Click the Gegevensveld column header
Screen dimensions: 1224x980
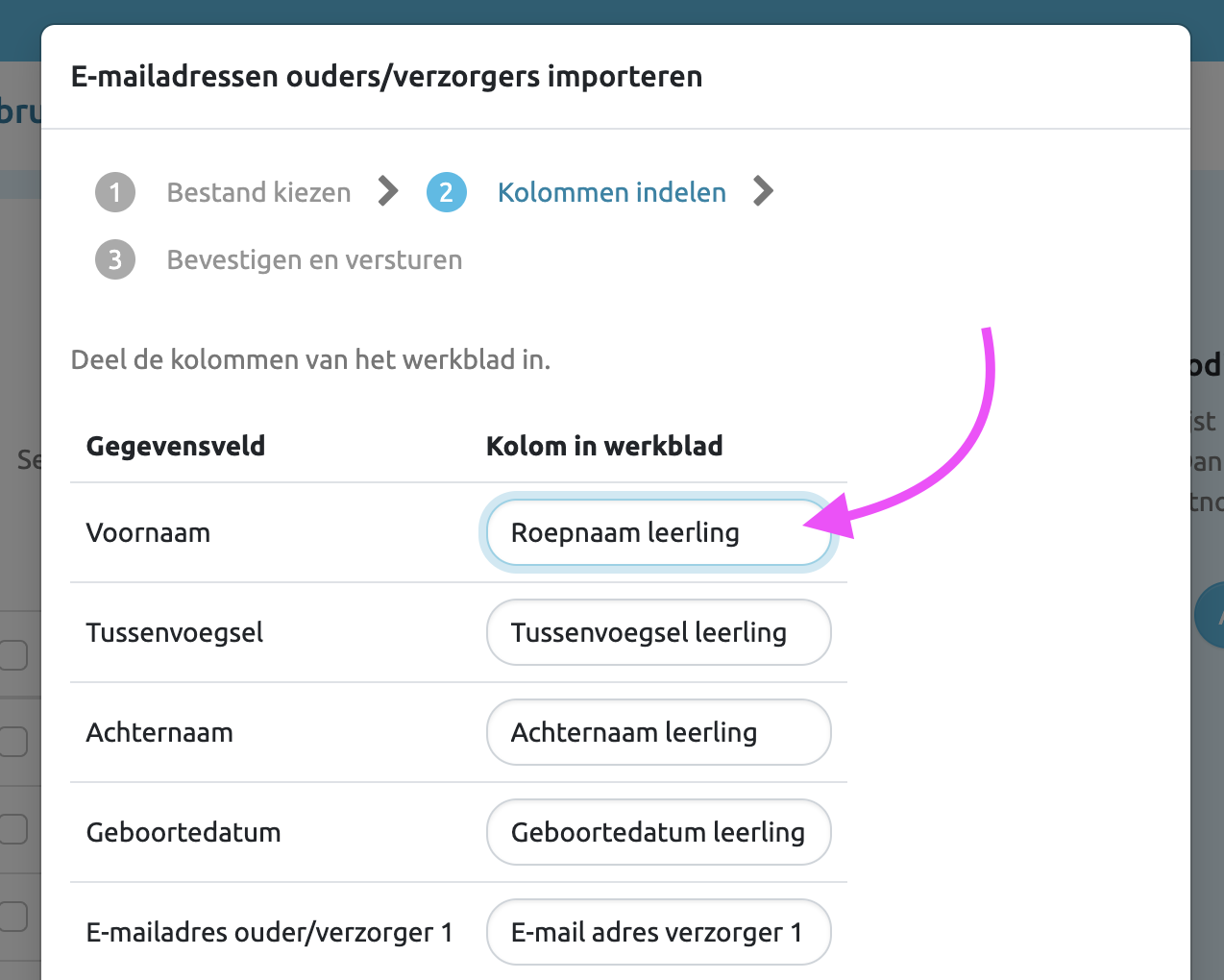(x=176, y=446)
